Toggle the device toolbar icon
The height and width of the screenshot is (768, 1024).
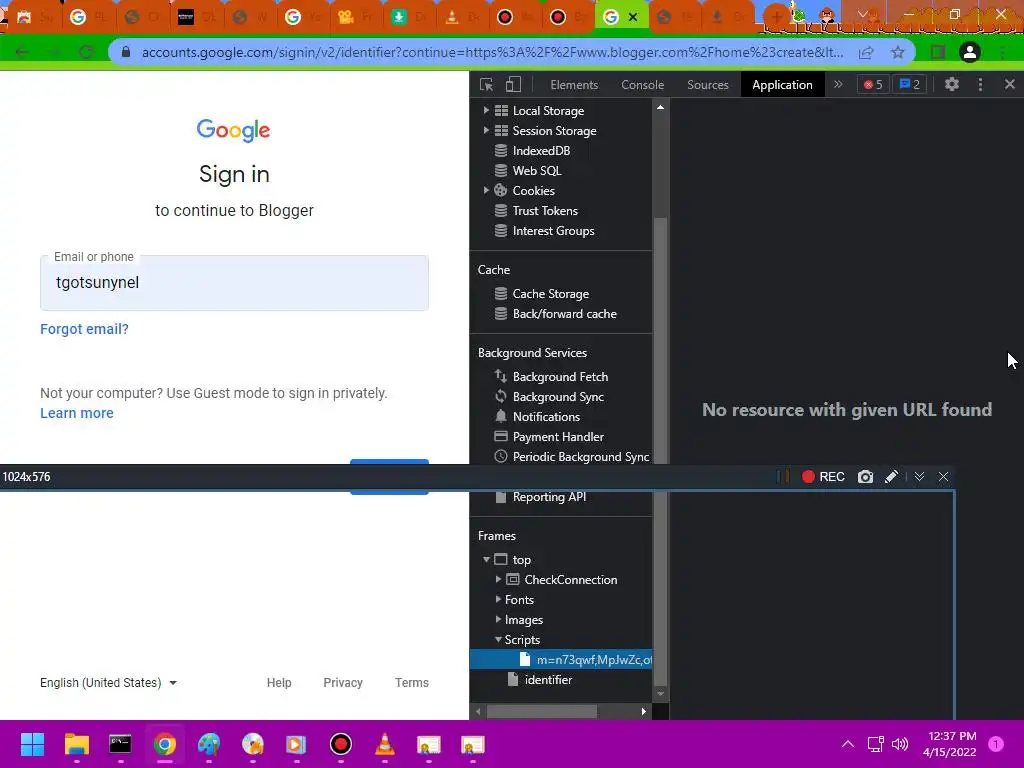pos(513,84)
